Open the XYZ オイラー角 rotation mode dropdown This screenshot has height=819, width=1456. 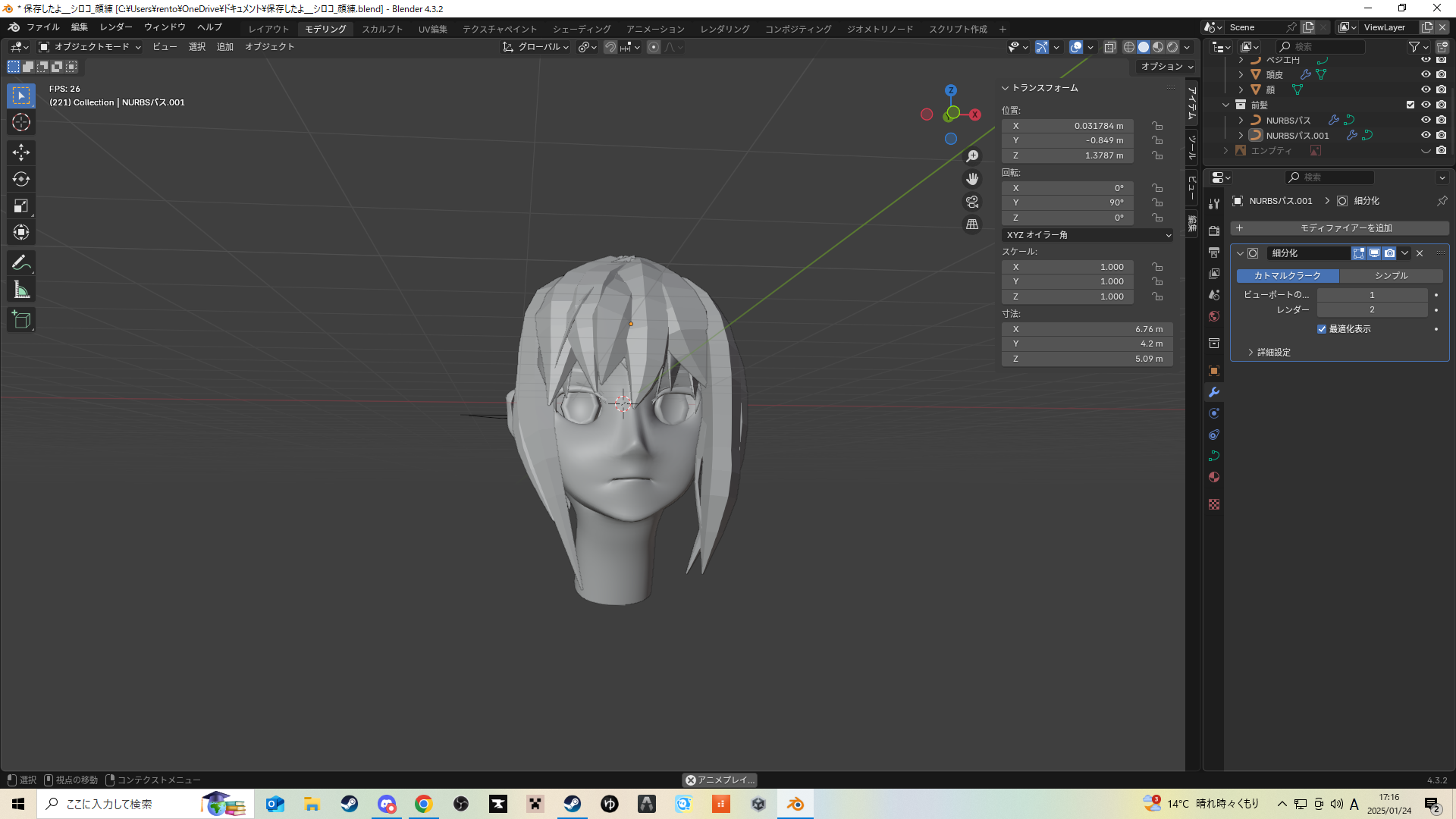[1087, 235]
